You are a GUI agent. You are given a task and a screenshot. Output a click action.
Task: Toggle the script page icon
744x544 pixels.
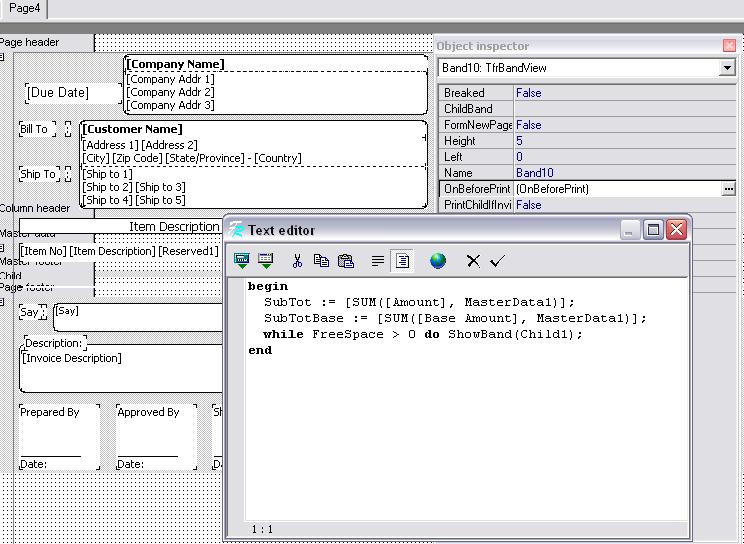click(402, 261)
